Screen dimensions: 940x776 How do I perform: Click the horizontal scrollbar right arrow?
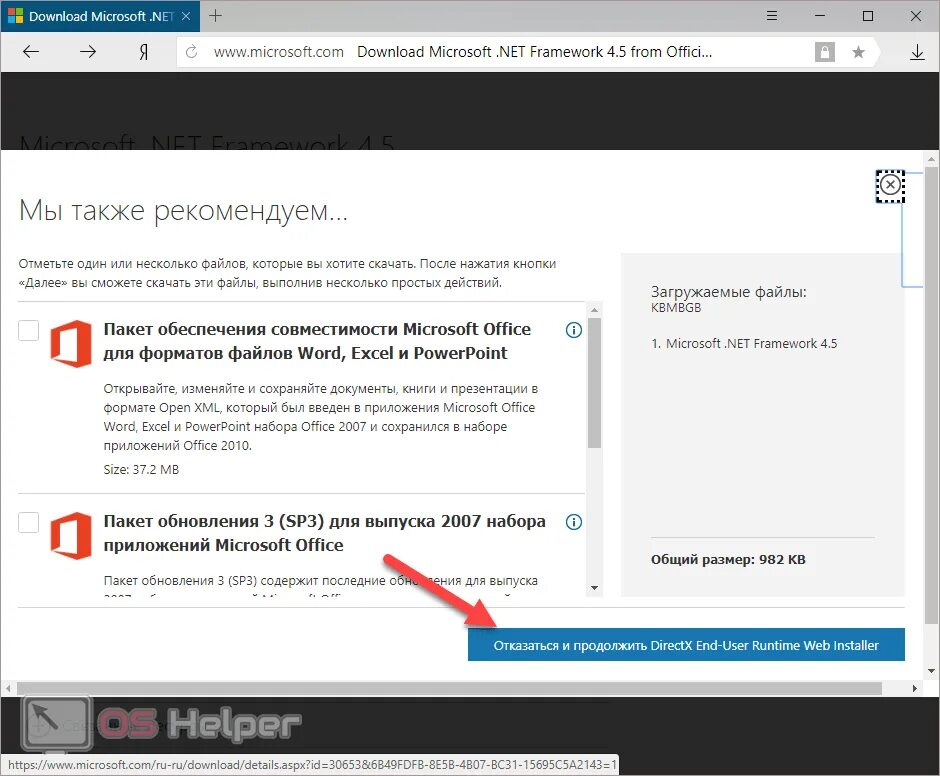tap(914, 688)
